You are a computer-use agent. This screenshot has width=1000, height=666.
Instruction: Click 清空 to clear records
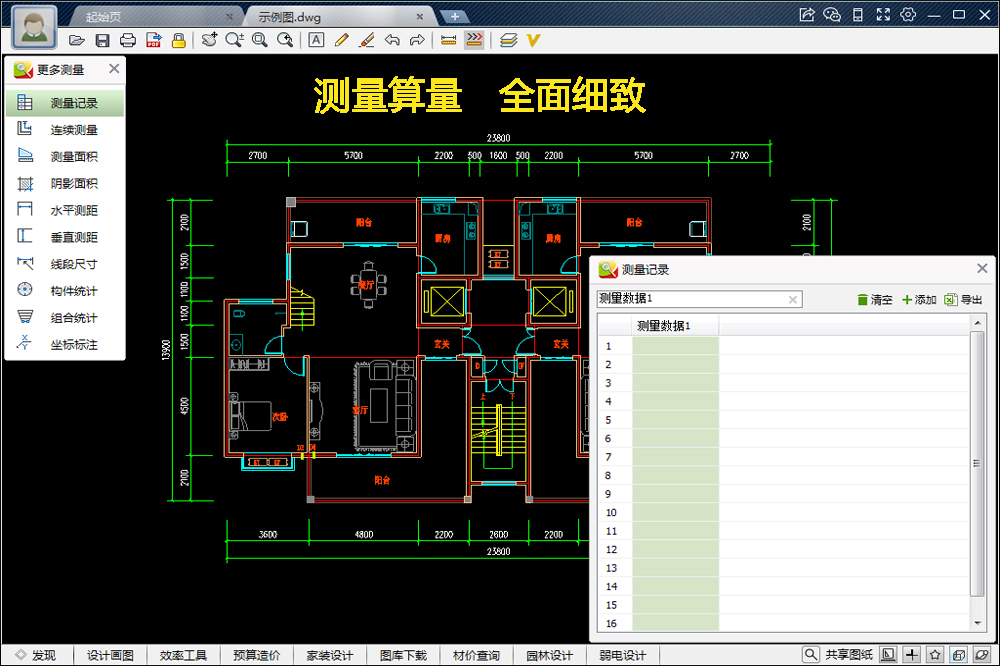(x=874, y=299)
